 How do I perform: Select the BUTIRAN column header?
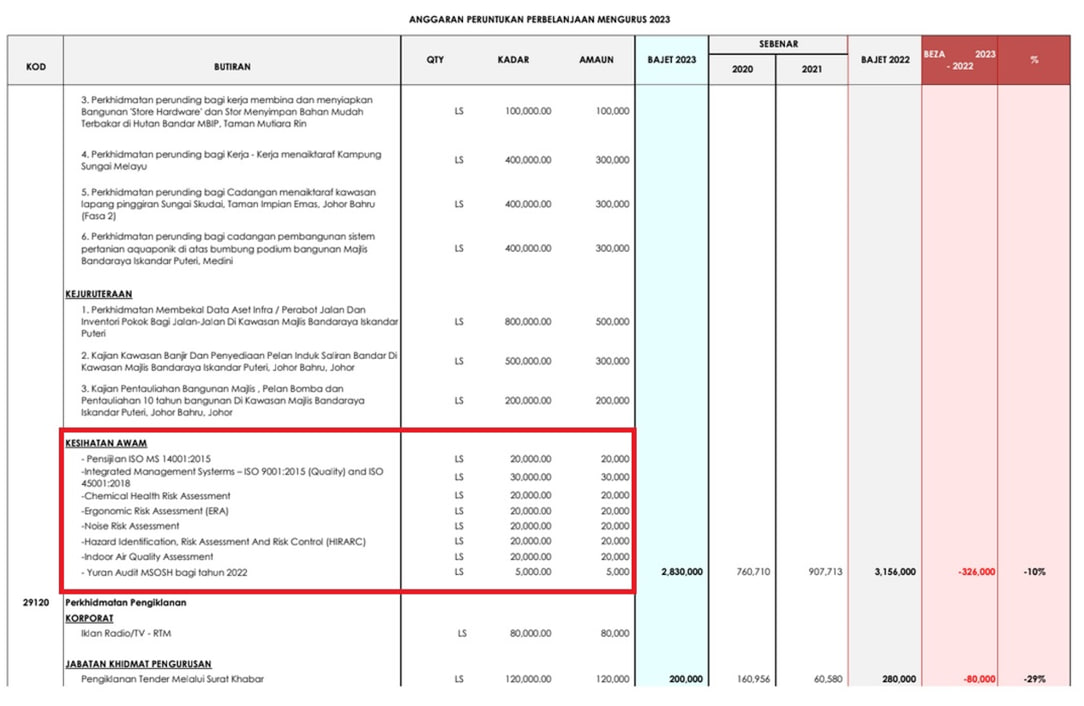coord(232,66)
